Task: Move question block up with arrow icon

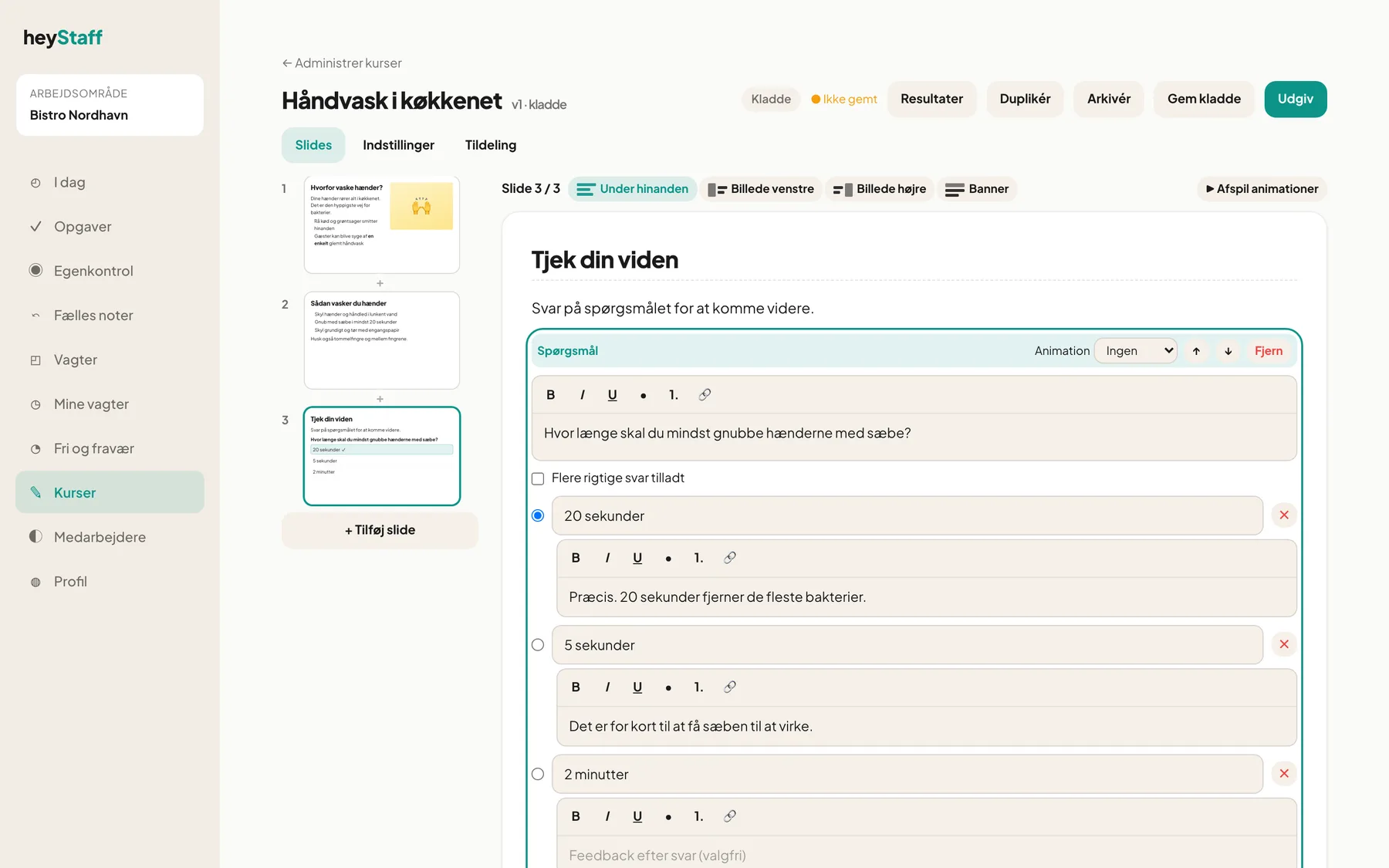Action: tap(1196, 351)
